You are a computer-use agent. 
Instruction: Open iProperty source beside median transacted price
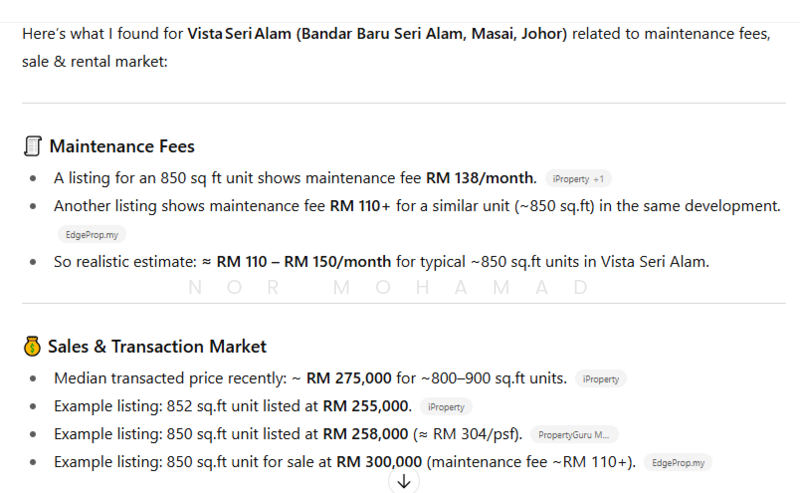(601, 379)
